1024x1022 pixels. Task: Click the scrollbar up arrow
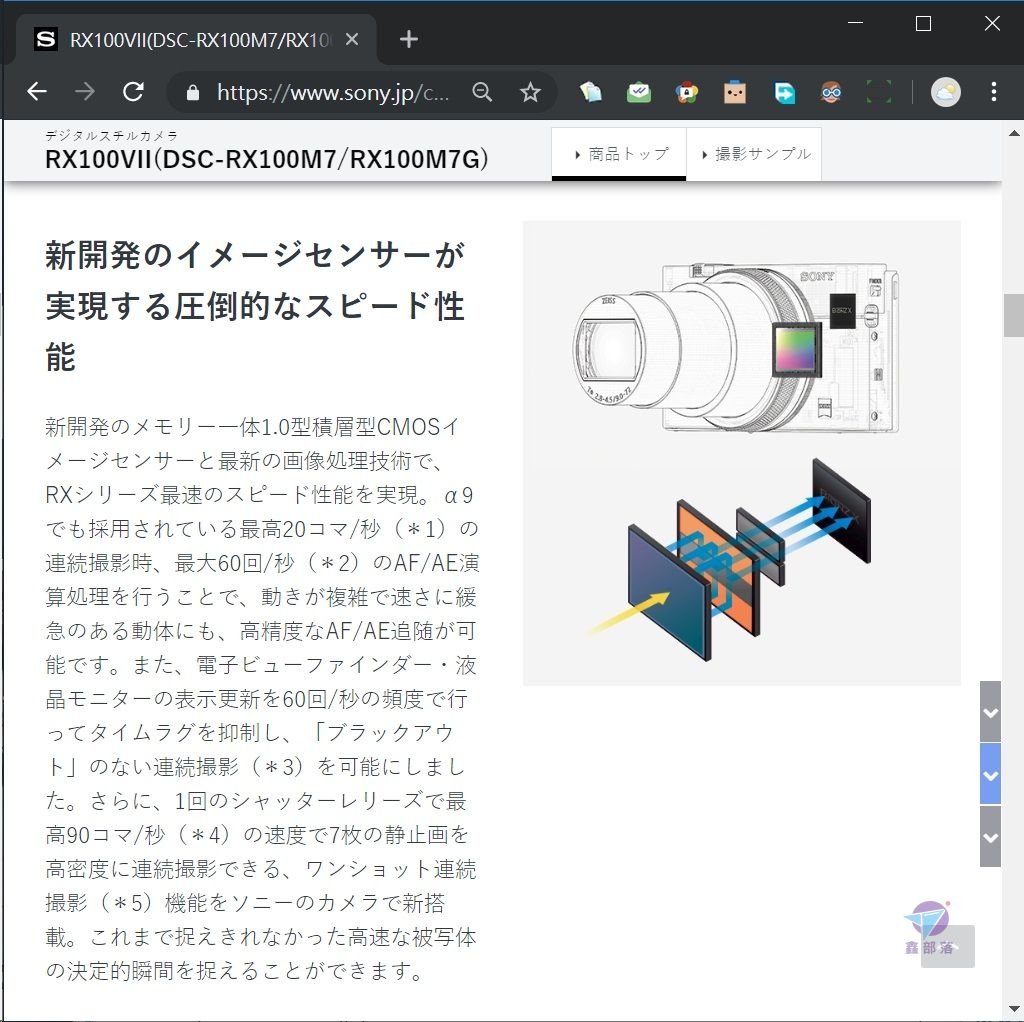[x=1014, y=133]
